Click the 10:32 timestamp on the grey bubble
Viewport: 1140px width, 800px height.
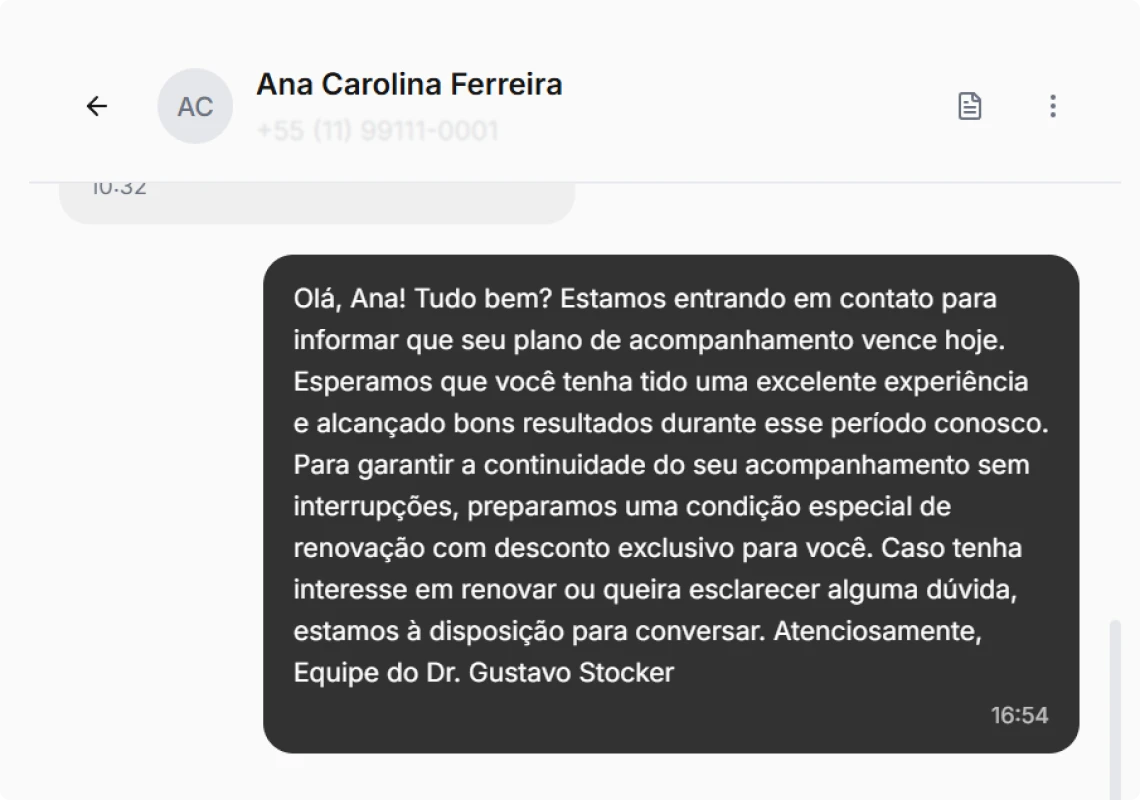coord(119,185)
